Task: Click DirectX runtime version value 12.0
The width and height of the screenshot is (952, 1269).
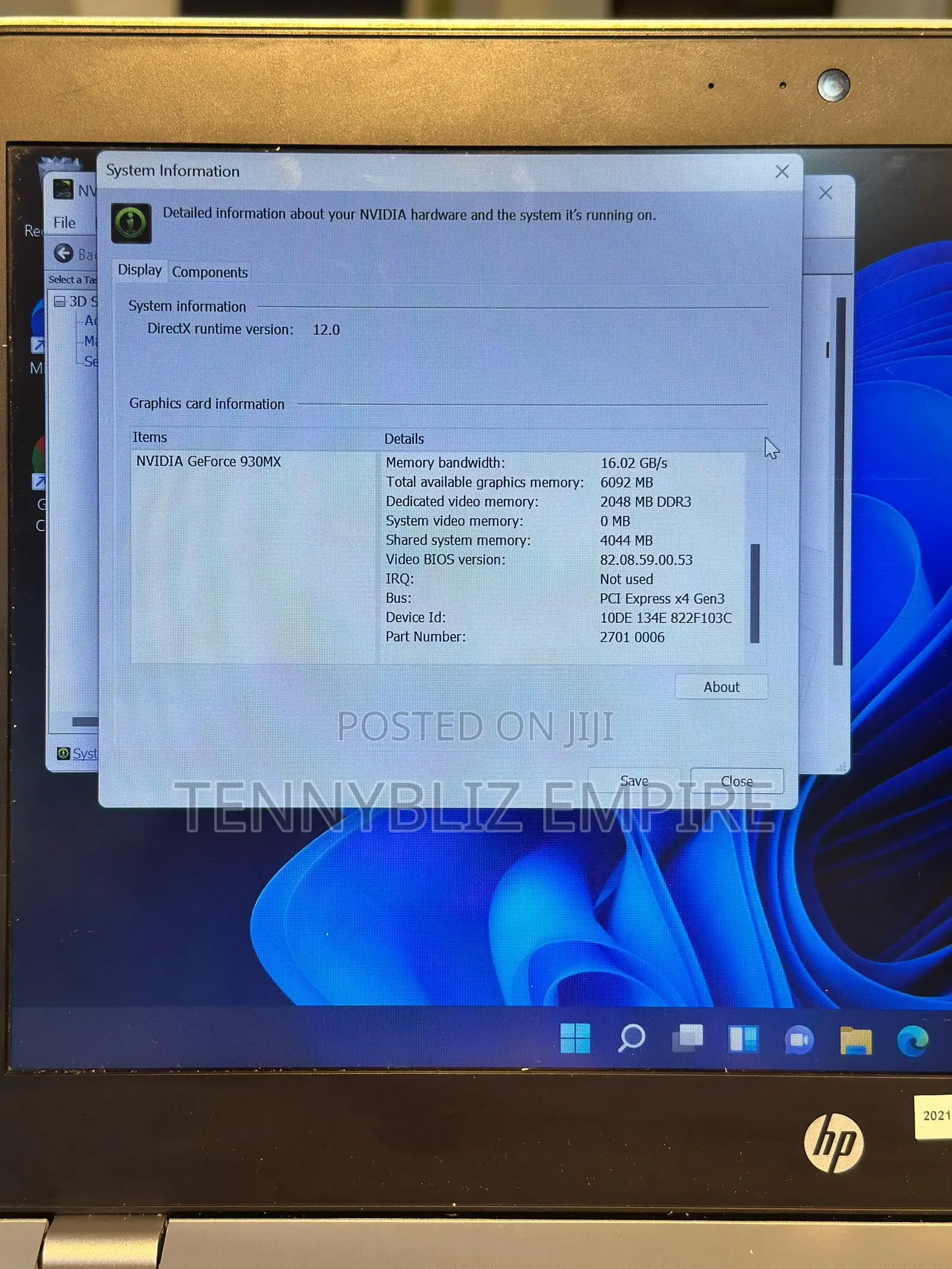Action: tap(326, 330)
